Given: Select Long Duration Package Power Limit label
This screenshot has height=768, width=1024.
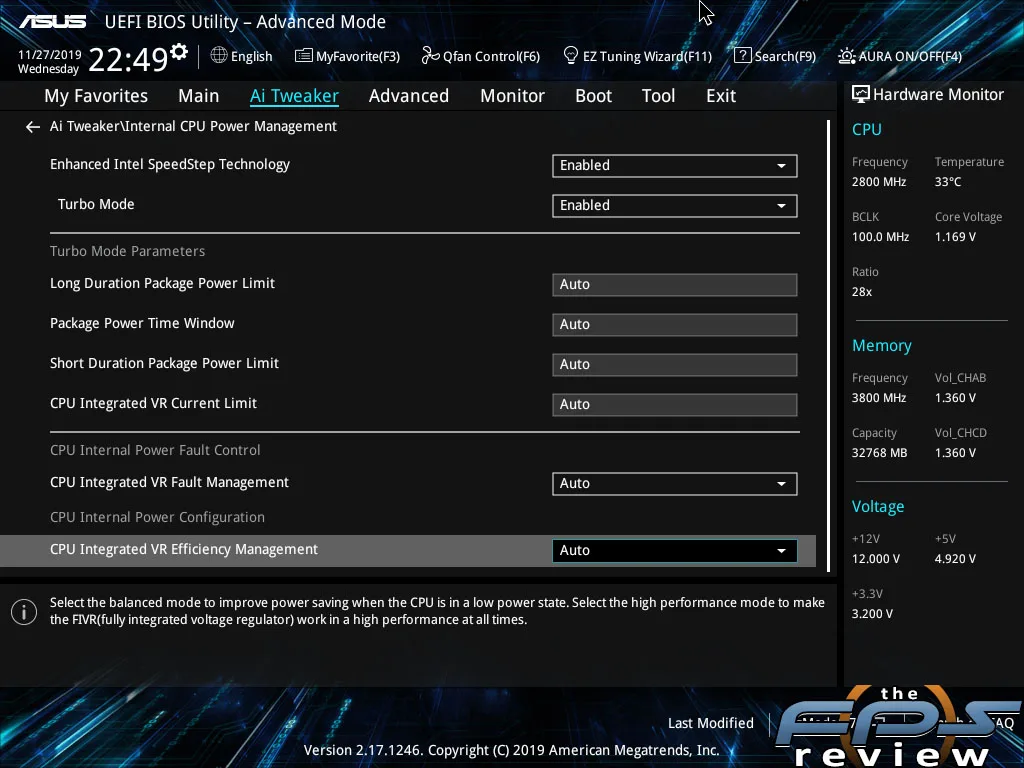Looking at the screenshot, I should (x=163, y=283).
